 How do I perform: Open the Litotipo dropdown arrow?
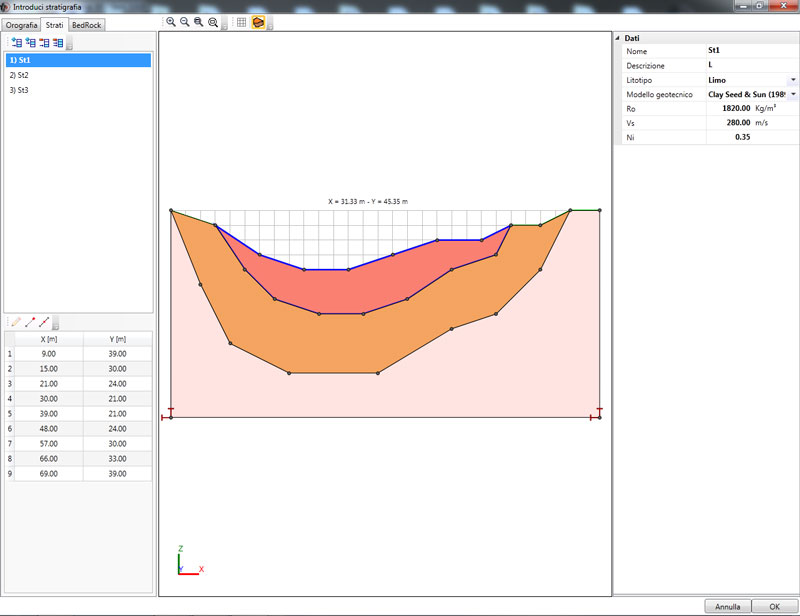coord(793,80)
